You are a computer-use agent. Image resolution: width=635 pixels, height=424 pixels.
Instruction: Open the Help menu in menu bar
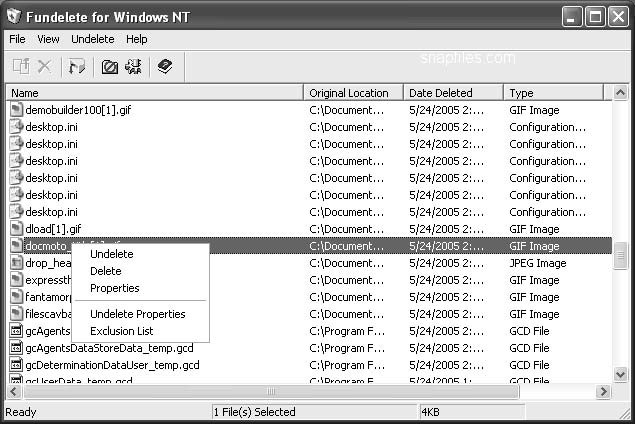point(136,39)
